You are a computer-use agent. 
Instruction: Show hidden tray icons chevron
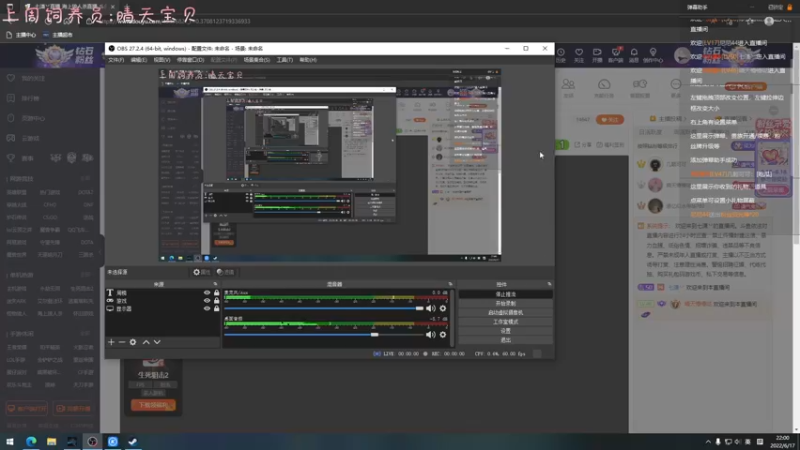[708, 442]
